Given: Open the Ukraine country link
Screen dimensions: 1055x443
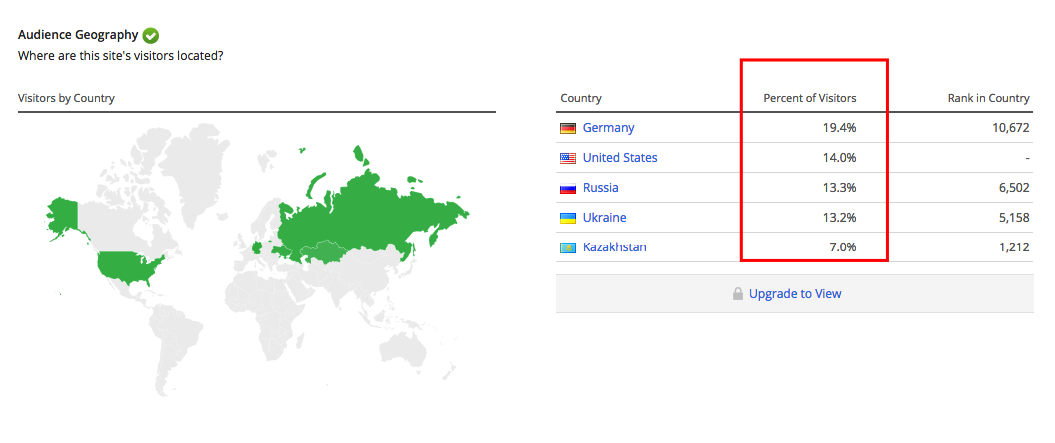Looking at the screenshot, I should tap(605, 218).
